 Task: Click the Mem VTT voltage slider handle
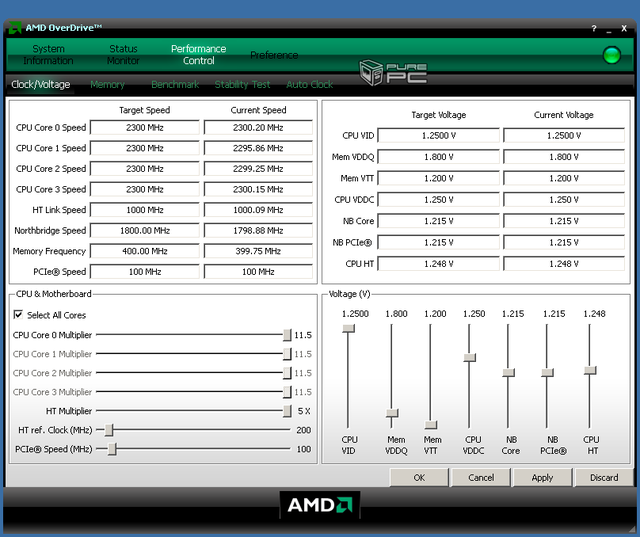(x=431, y=425)
